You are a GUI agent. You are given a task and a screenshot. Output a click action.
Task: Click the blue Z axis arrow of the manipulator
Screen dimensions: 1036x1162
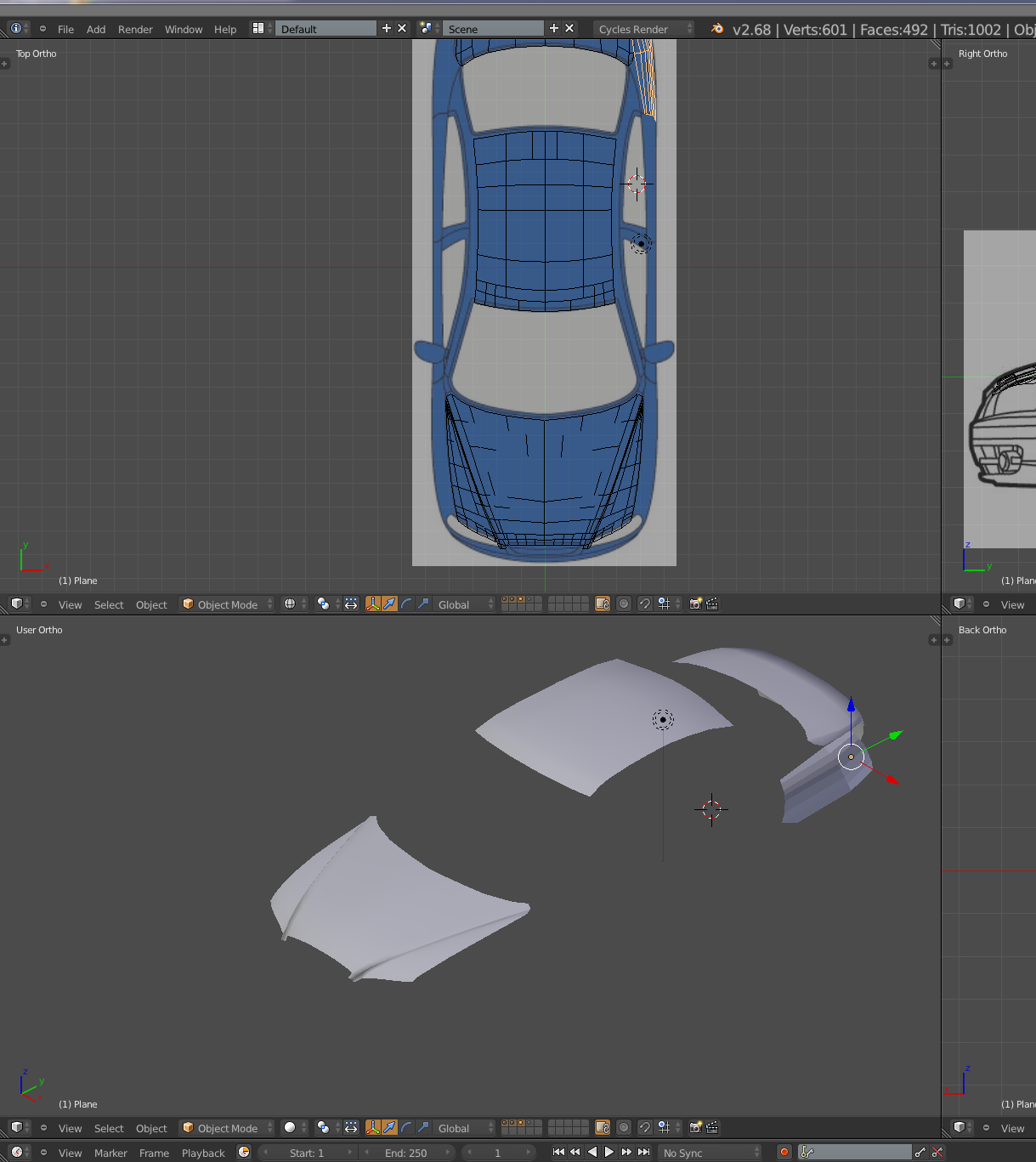point(851,706)
